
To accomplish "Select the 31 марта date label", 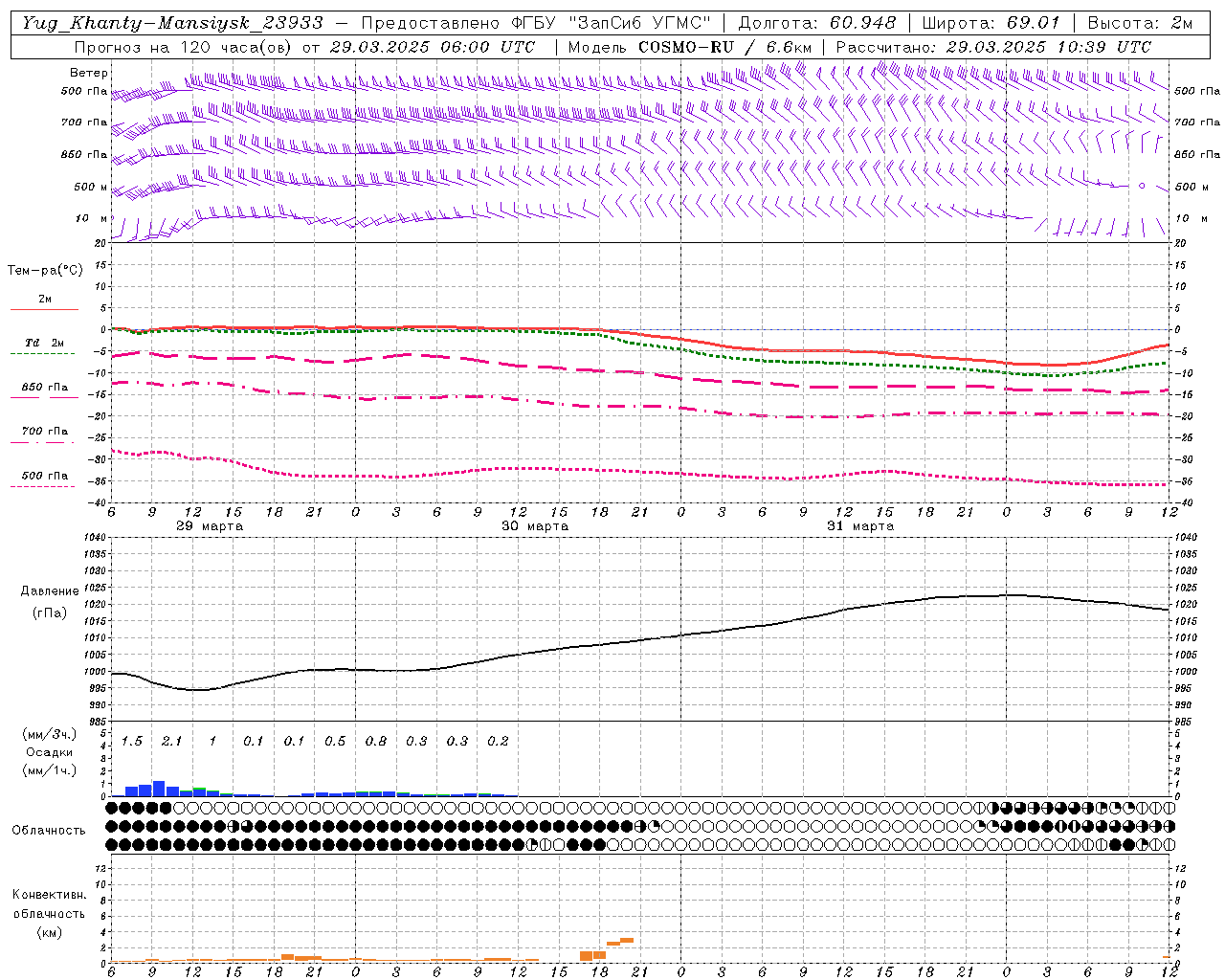I will (860, 526).
